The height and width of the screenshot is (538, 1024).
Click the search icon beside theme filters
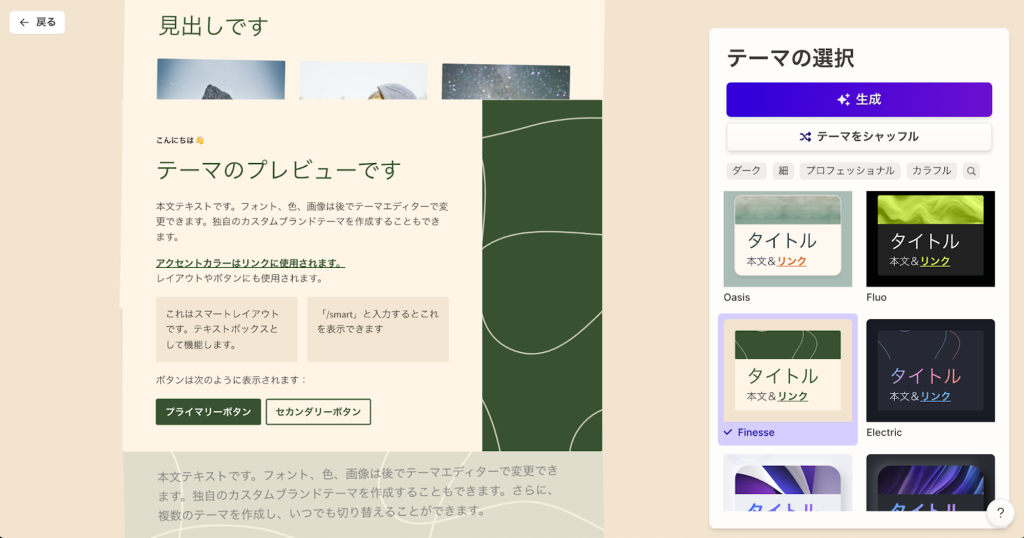pyautogui.click(x=971, y=171)
